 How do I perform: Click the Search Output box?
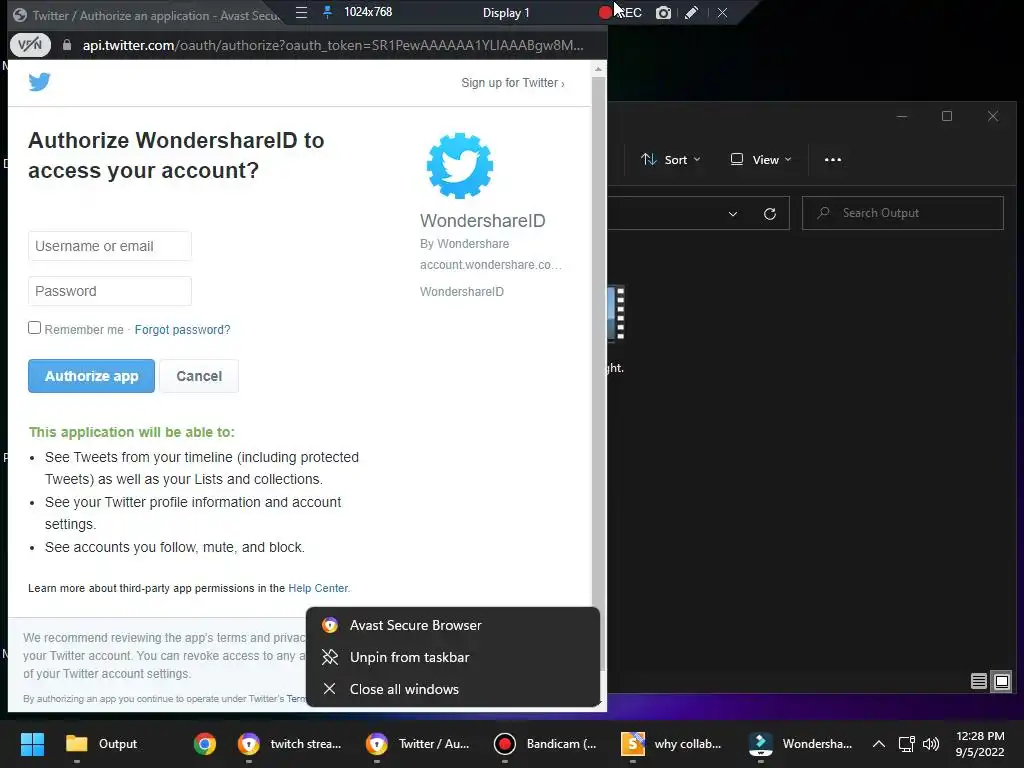click(903, 213)
